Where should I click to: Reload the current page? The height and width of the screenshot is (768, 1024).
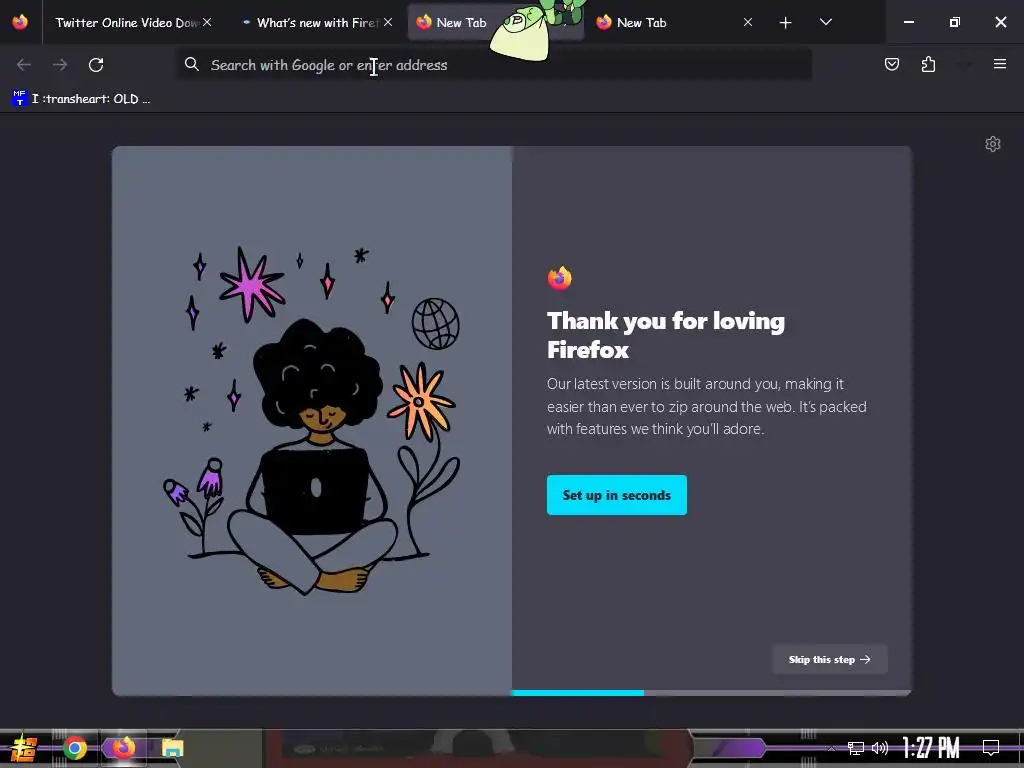tap(96, 65)
